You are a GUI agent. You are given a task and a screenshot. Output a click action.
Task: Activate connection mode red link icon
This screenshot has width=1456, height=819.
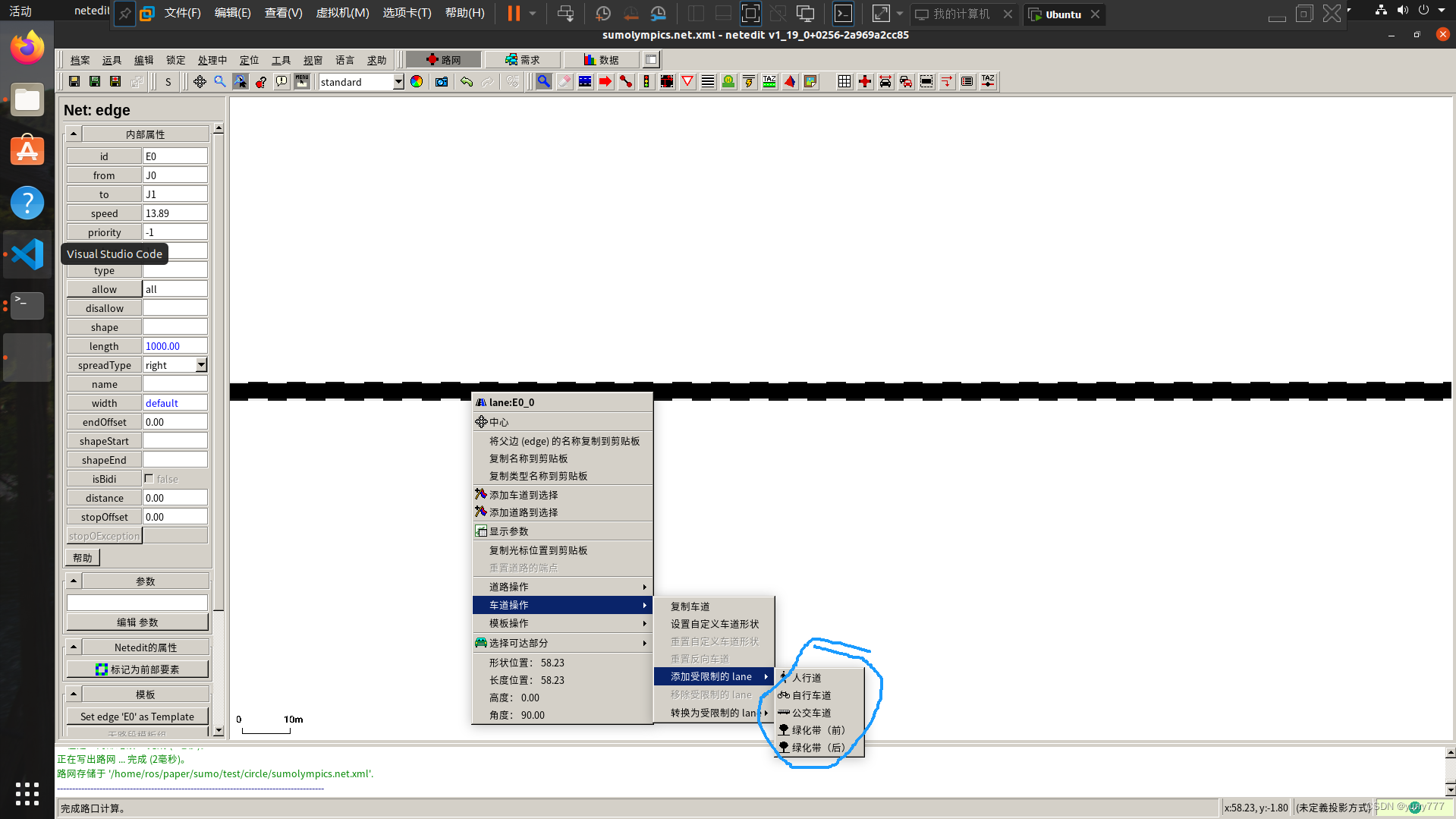click(626, 82)
